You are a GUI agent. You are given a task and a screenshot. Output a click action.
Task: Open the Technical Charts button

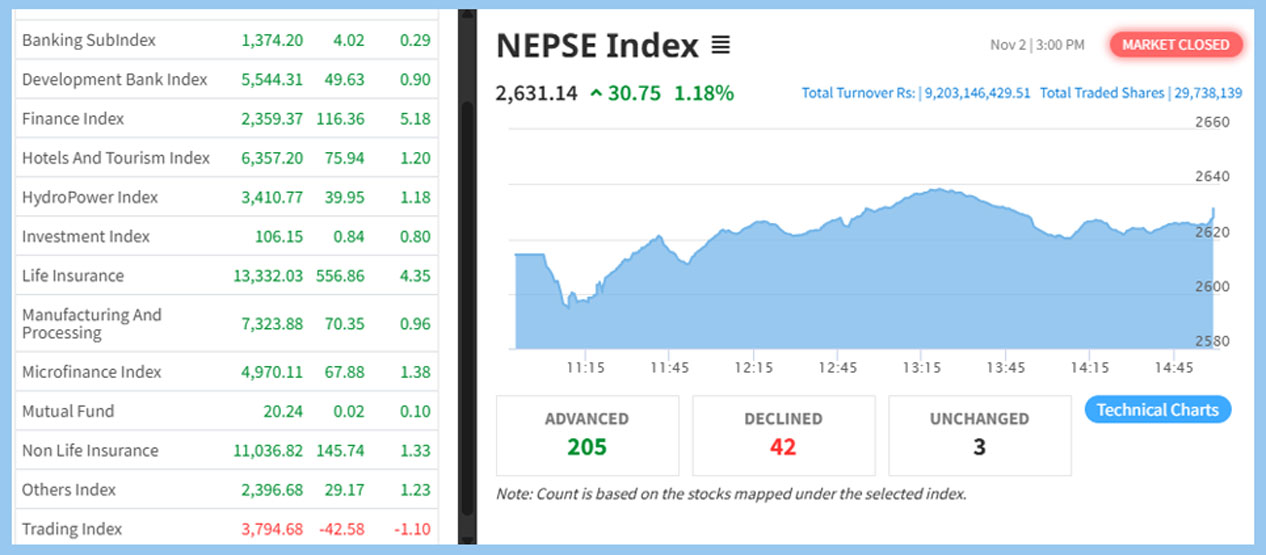[1157, 410]
